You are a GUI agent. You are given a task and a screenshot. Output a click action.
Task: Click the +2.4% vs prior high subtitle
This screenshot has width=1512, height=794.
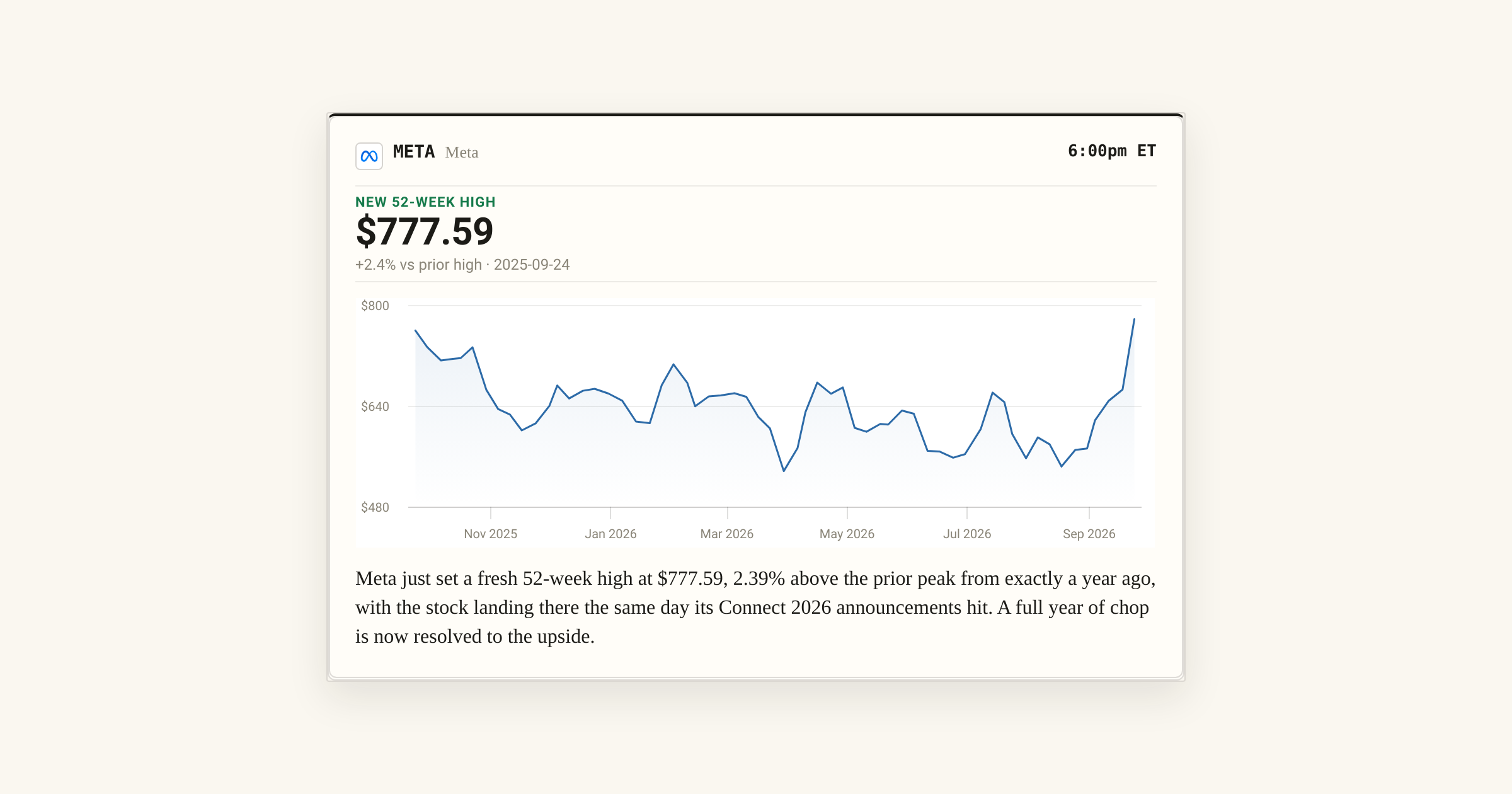[x=462, y=265]
